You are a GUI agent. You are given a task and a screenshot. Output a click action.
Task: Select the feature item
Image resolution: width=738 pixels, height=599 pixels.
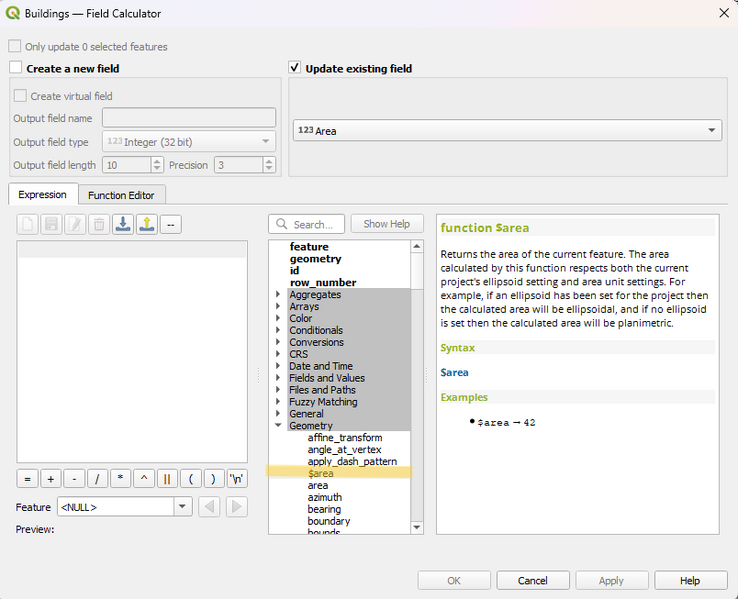click(309, 247)
